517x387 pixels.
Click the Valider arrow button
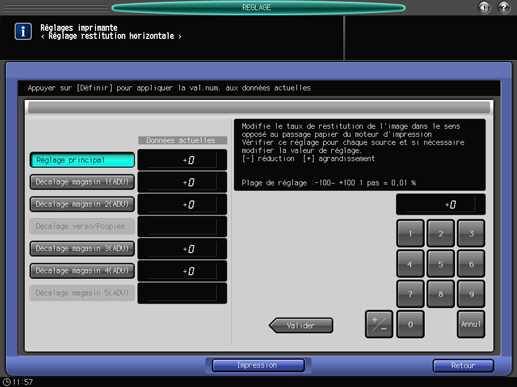click(x=301, y=325)
